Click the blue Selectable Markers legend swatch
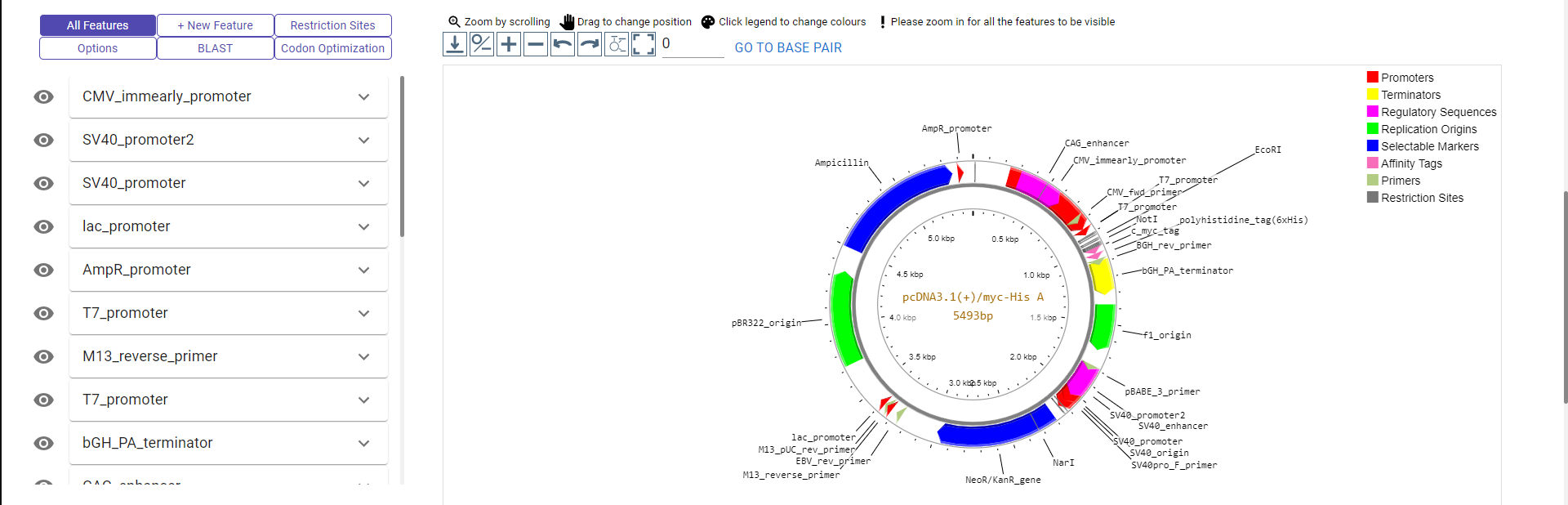The width and height of the screenshot is (1568, 505). click(1373, 146)
